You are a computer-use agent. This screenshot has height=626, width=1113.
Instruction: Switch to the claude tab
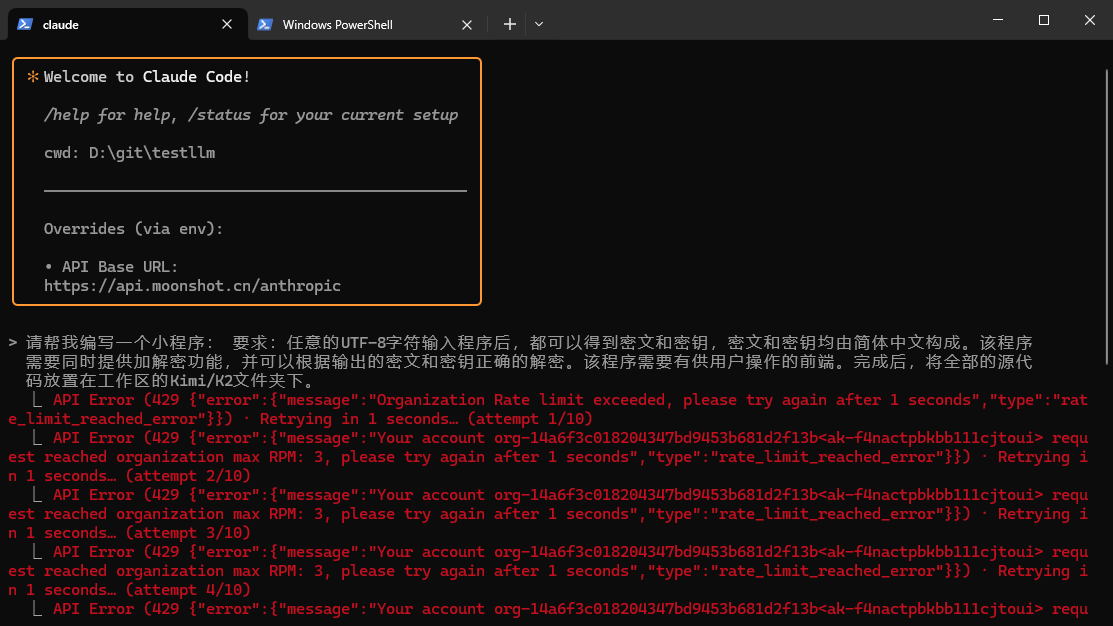tap(128, 24)
